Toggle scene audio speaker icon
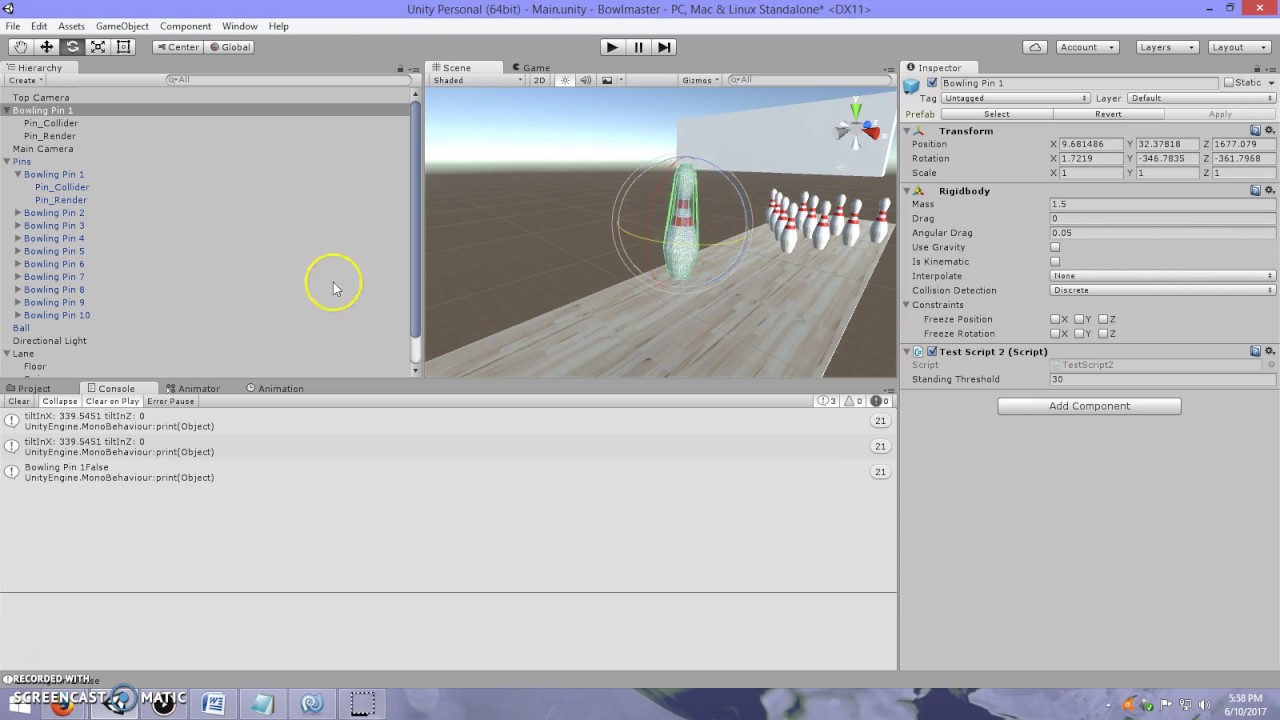Image resolution: width=1280 pixels, height=720 pixels. tap(586, 80)
